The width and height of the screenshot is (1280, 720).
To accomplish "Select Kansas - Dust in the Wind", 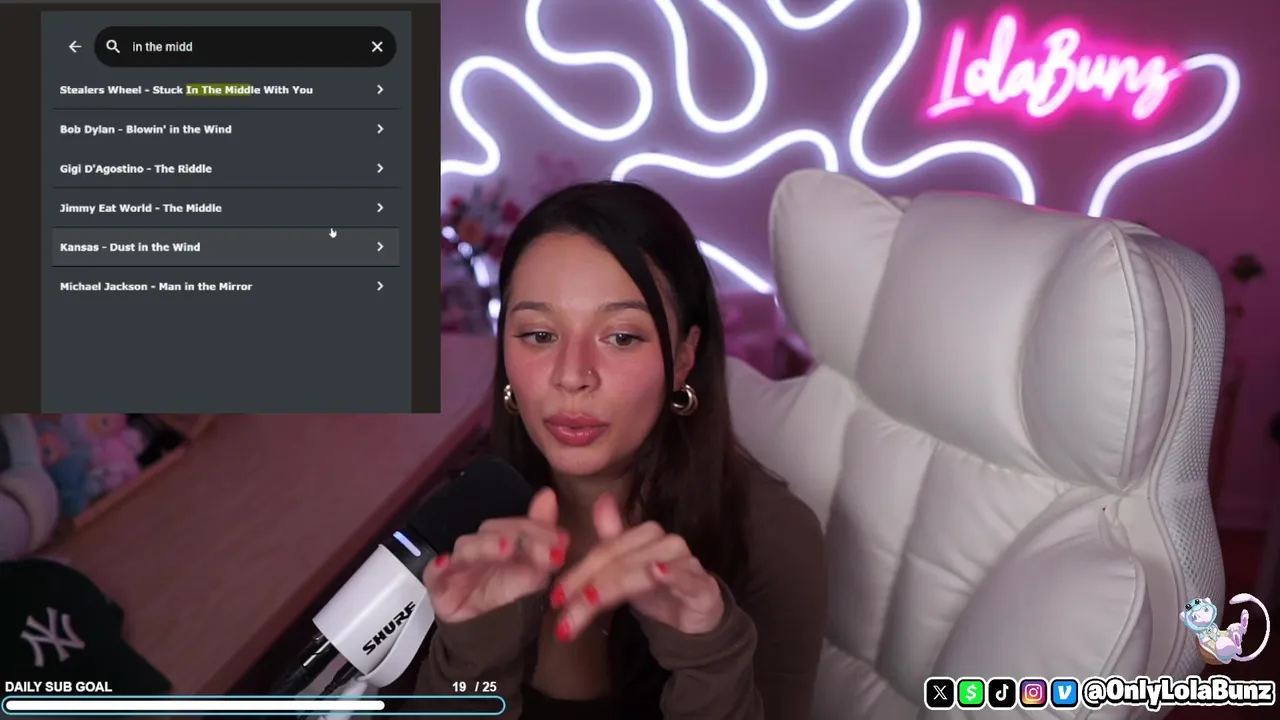I will (226, 247).
